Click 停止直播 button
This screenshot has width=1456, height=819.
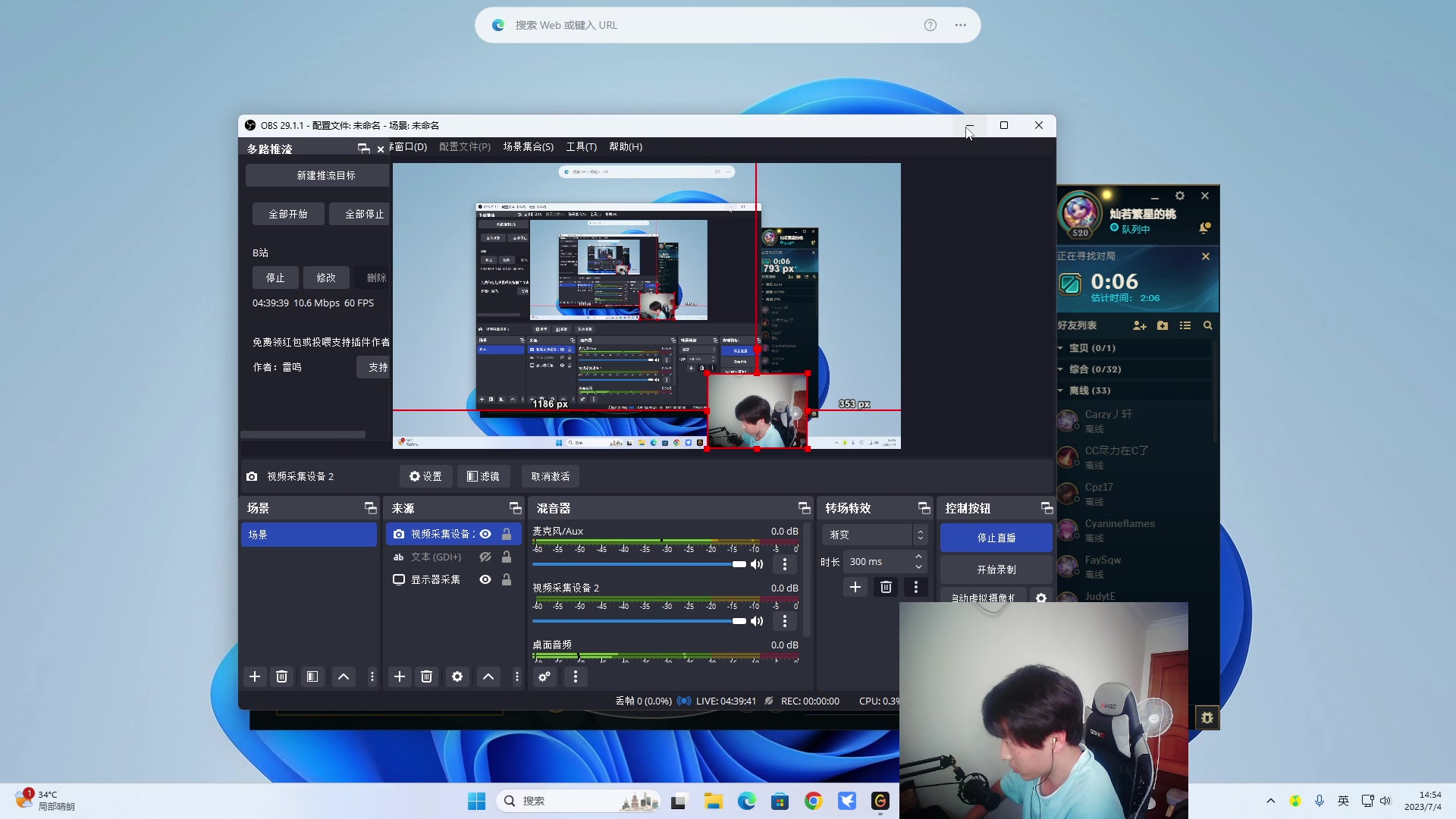[996, 538]
